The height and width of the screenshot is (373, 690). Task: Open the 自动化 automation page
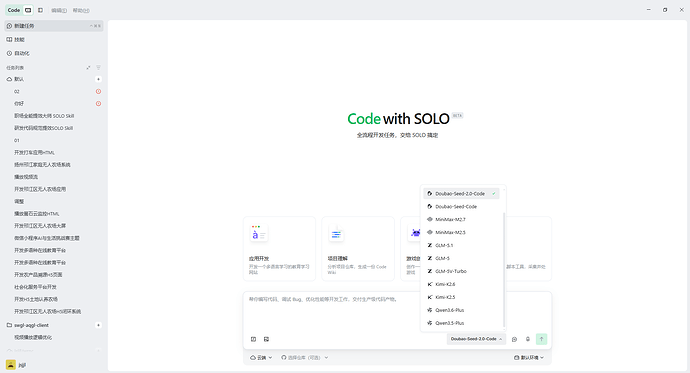click(54, 53)
